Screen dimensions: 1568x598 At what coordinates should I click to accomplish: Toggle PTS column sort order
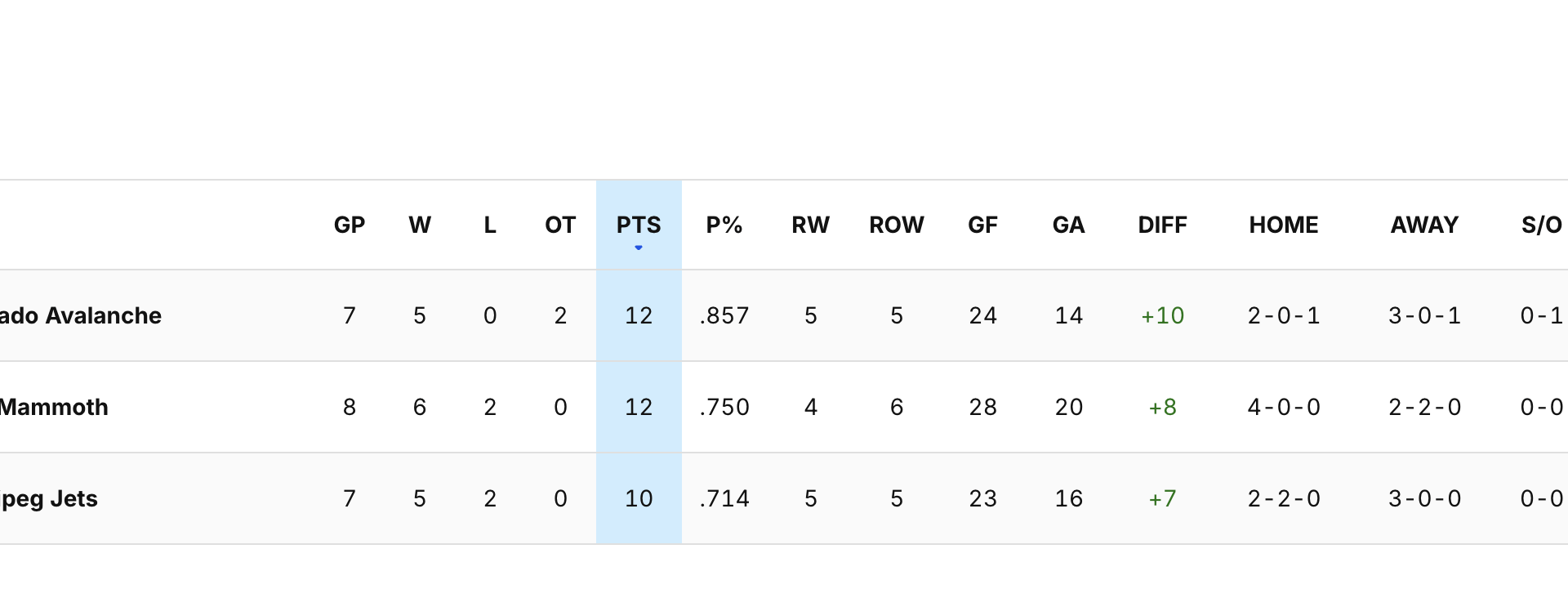pos(638,225)
